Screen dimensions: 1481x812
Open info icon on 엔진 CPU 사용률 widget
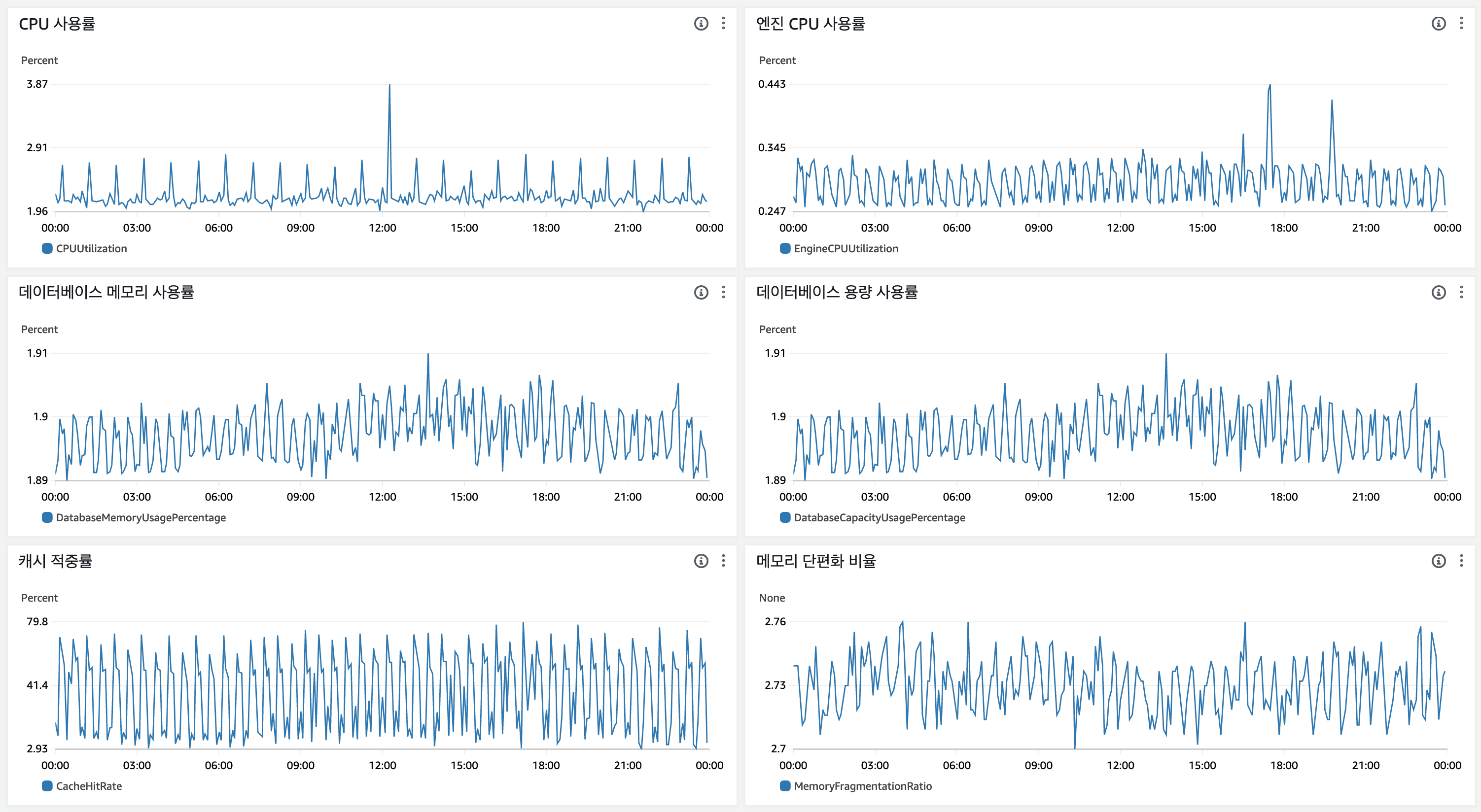(x=1439, y=24)
